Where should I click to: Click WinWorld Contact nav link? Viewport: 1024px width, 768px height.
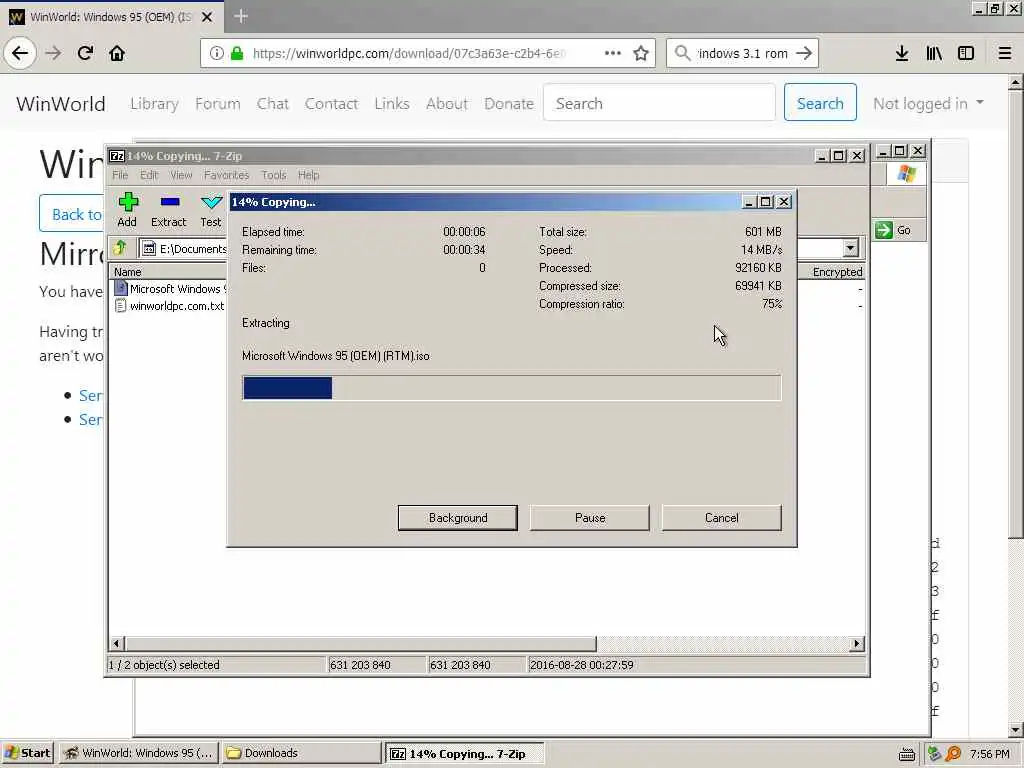[331, 104]
